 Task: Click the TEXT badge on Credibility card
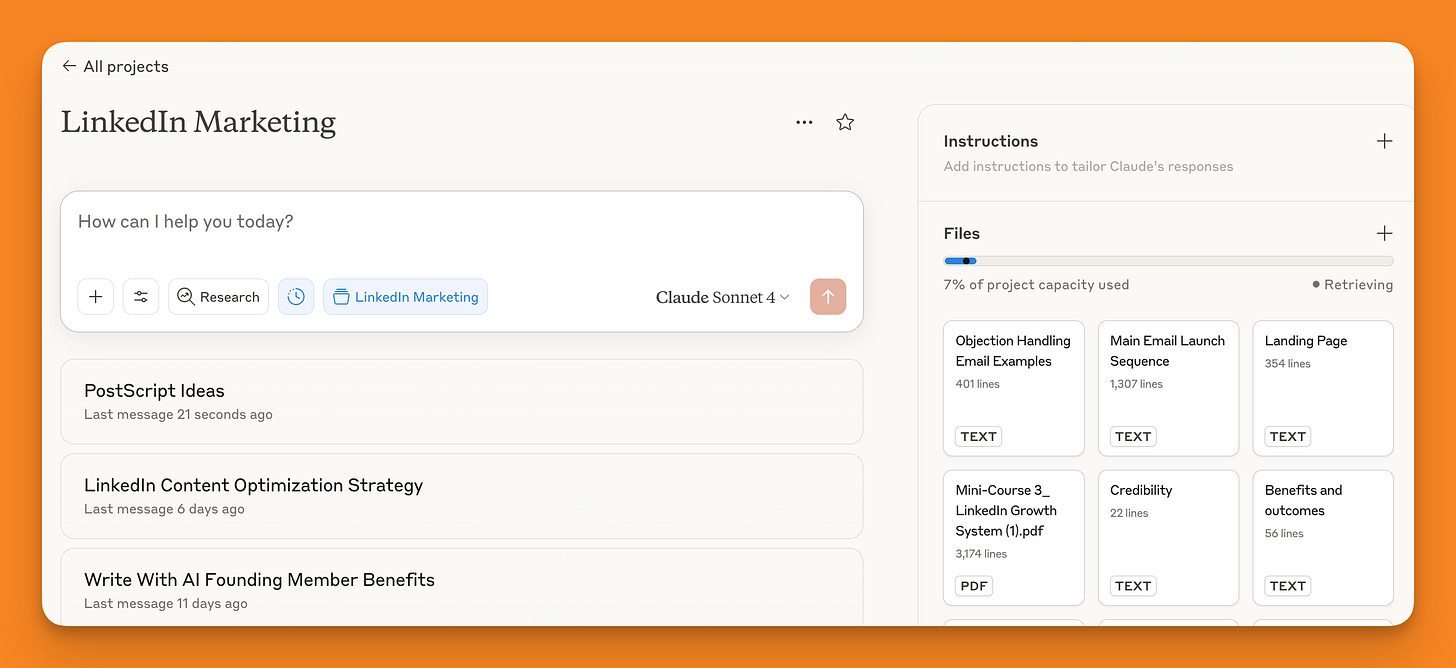click(1133, 586)
